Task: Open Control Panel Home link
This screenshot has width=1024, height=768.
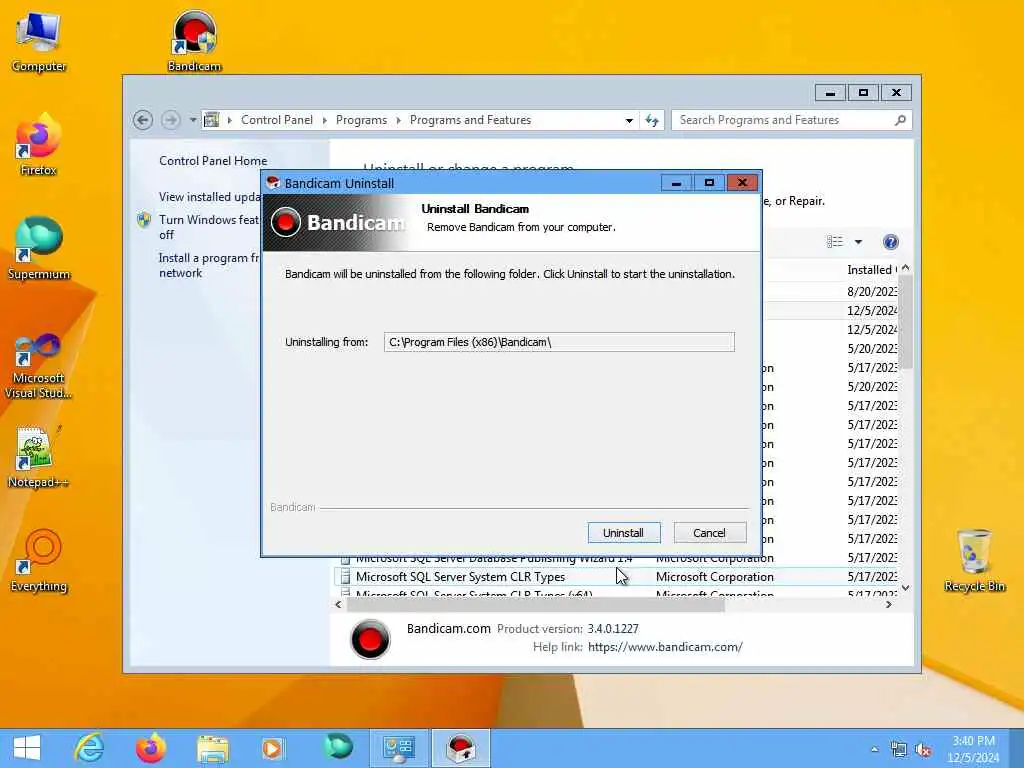Action: pos(213,161)
